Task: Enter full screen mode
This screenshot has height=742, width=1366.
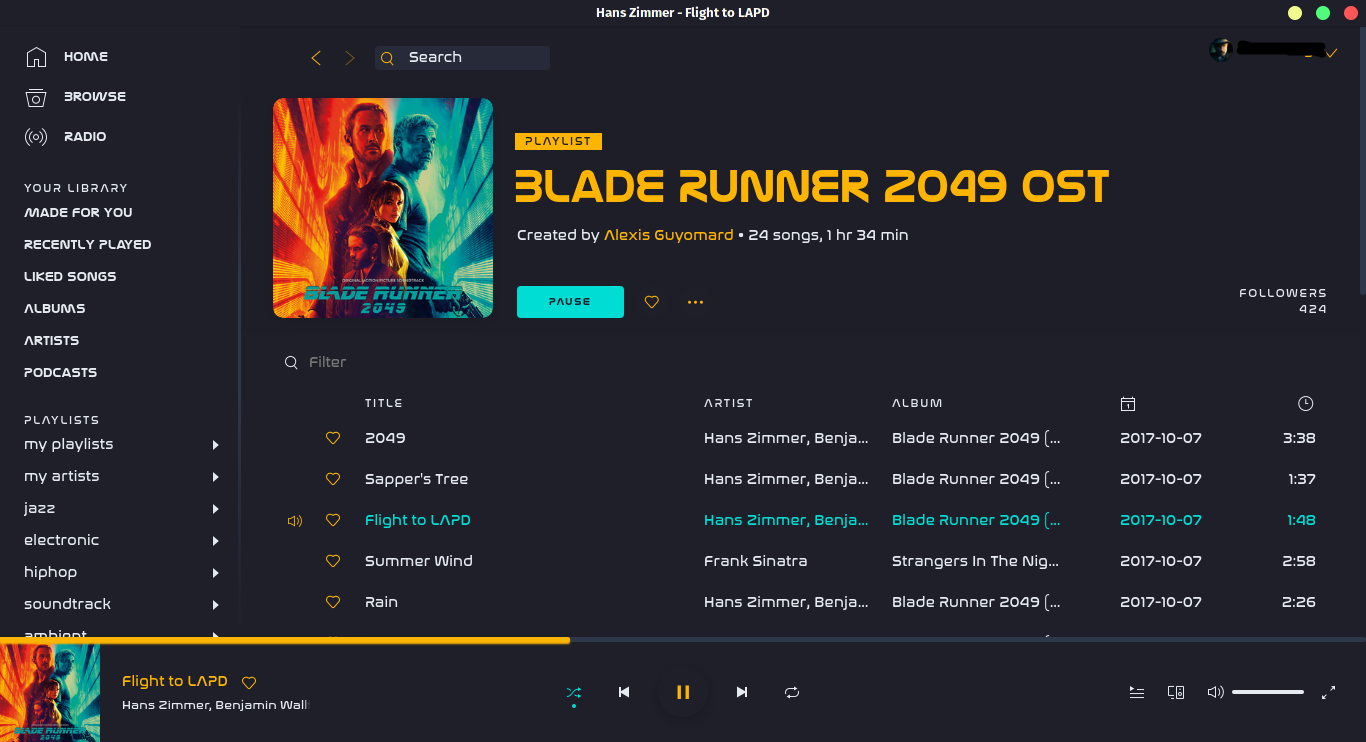Action: (x=1329, y=692)
